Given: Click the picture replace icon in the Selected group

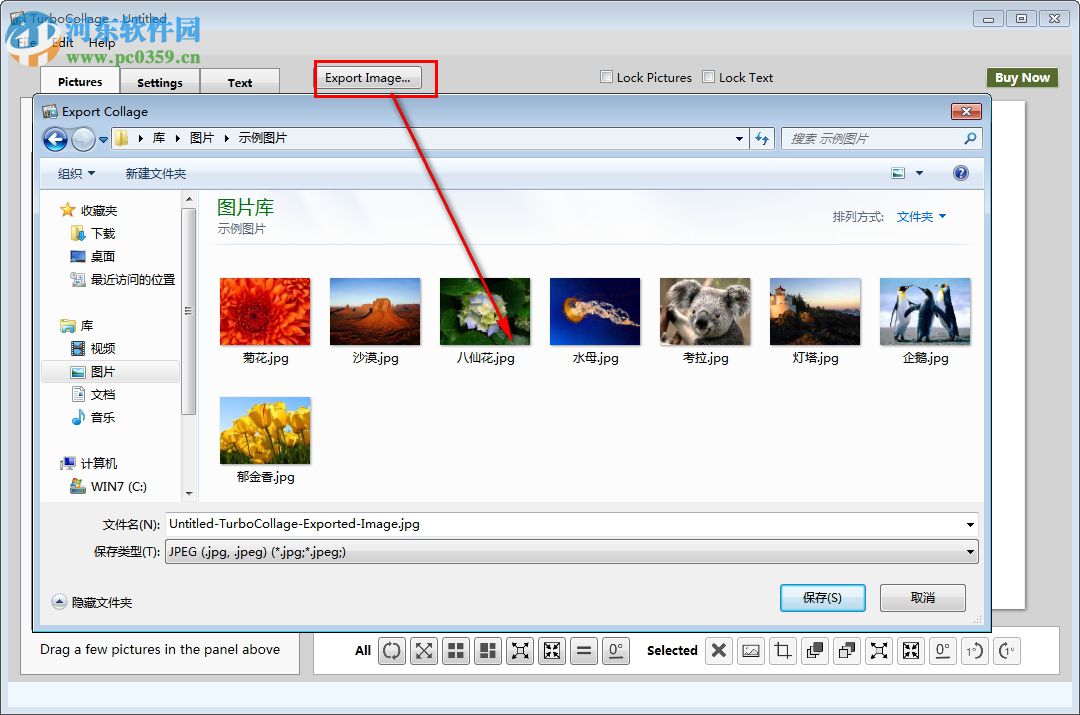Looking at the screenshot, I should point(751,650).
